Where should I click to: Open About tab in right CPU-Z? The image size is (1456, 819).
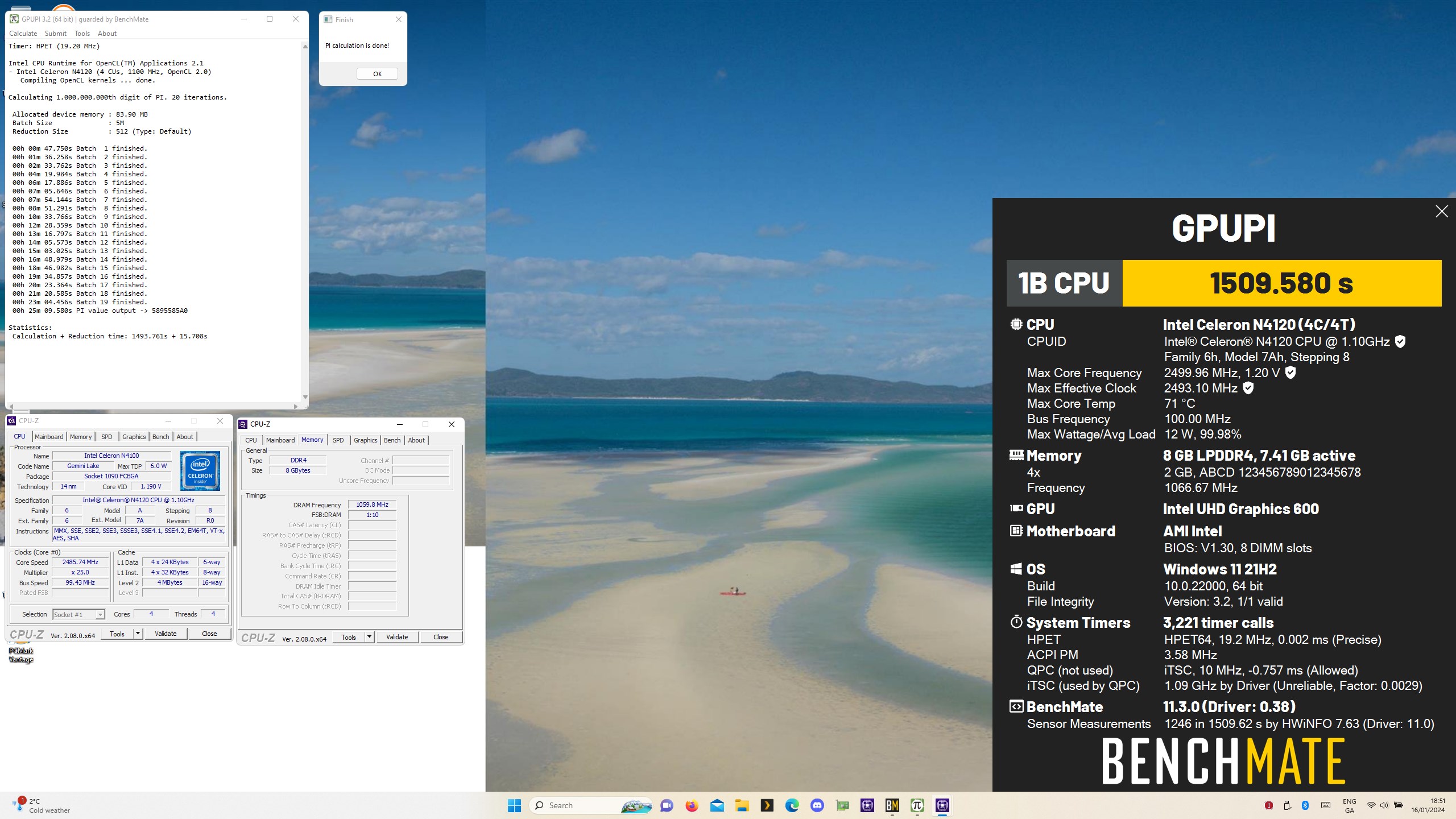tap(416, 440)
